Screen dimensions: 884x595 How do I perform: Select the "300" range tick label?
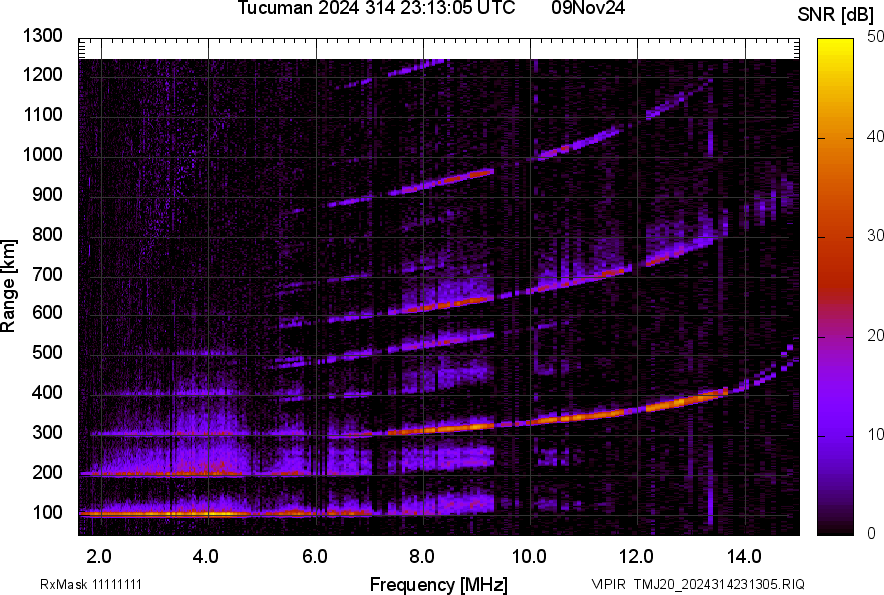pyautogui.click(x=47, y=433)
